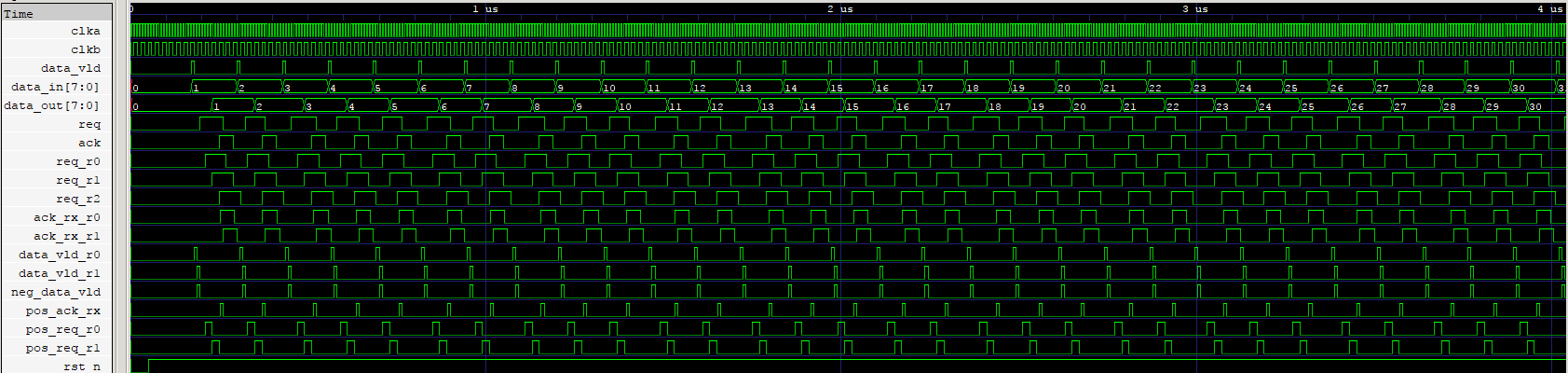Click data_in segment showing value 1
This screenshot has width=1568, height=373.
213,87
